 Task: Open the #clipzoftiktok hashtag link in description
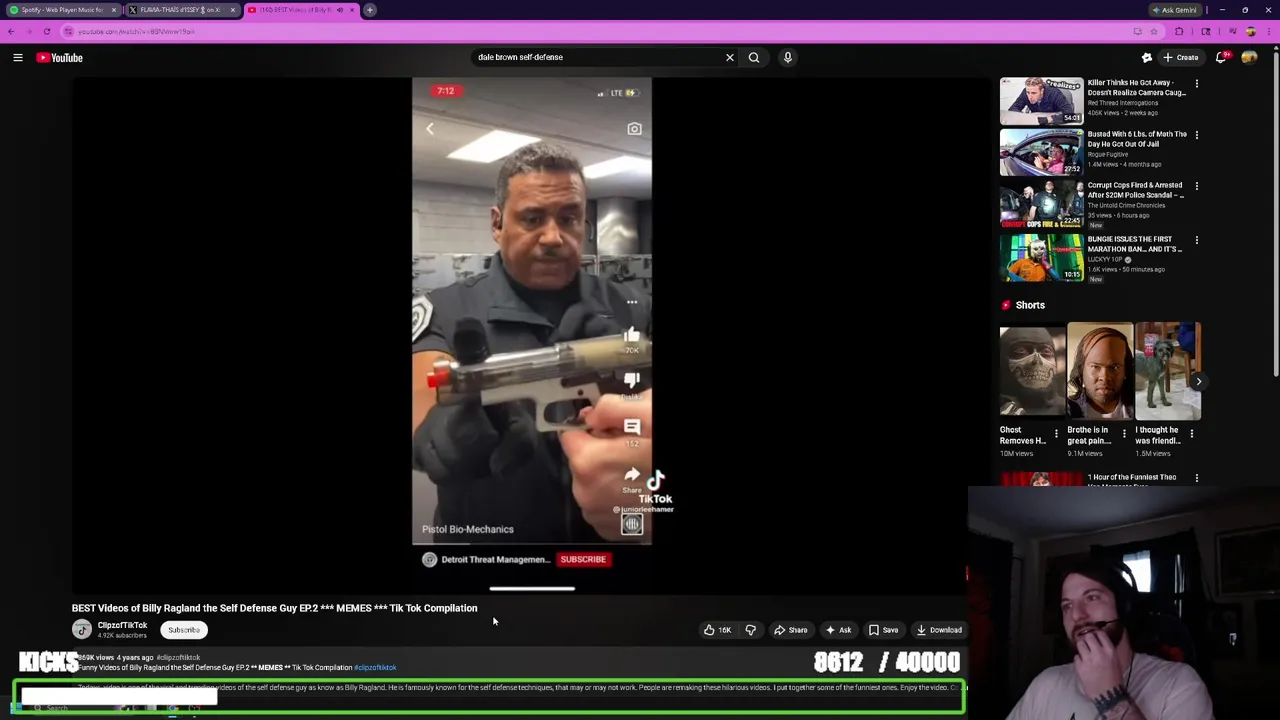click(x=375, y=668)
